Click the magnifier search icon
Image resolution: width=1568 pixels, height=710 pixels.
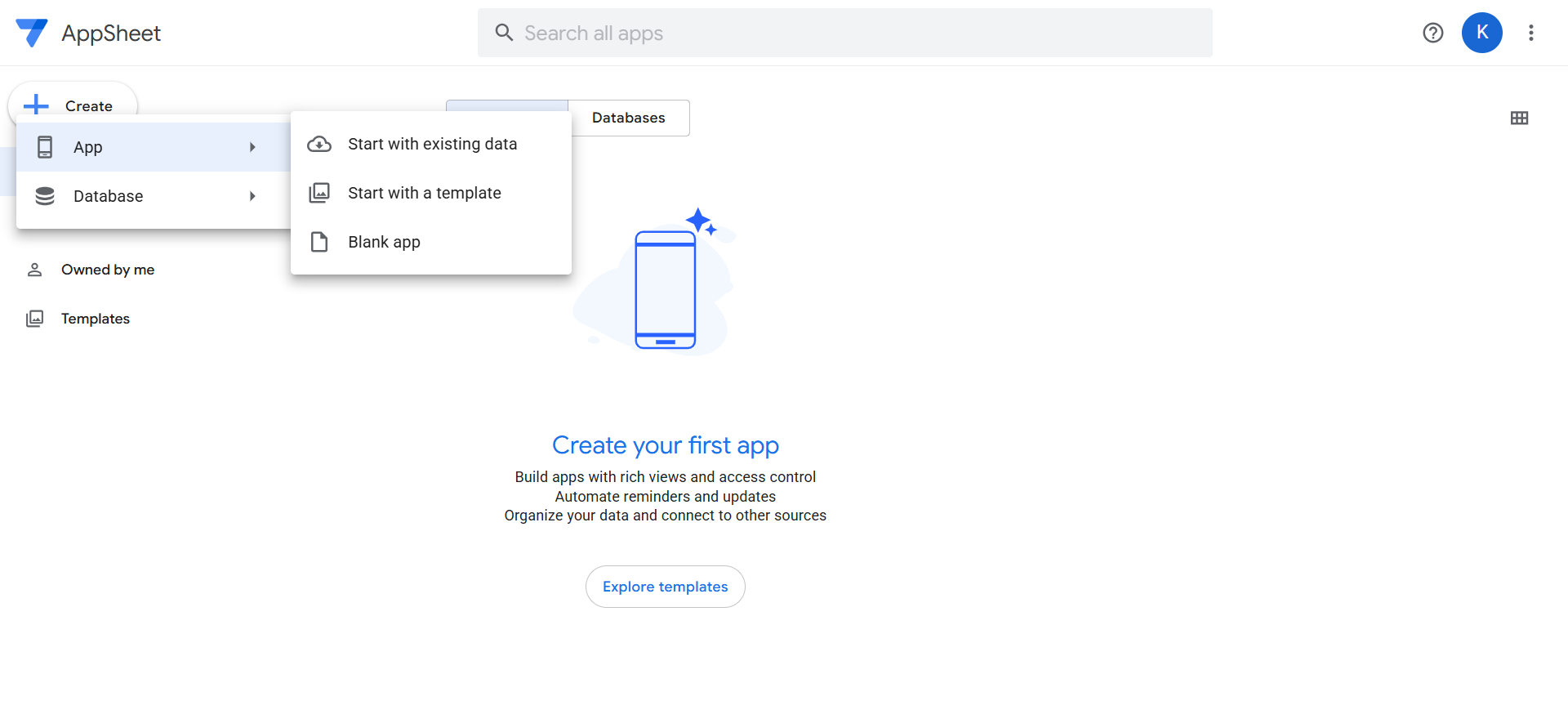pyautogui.click(x=504, y=33)
